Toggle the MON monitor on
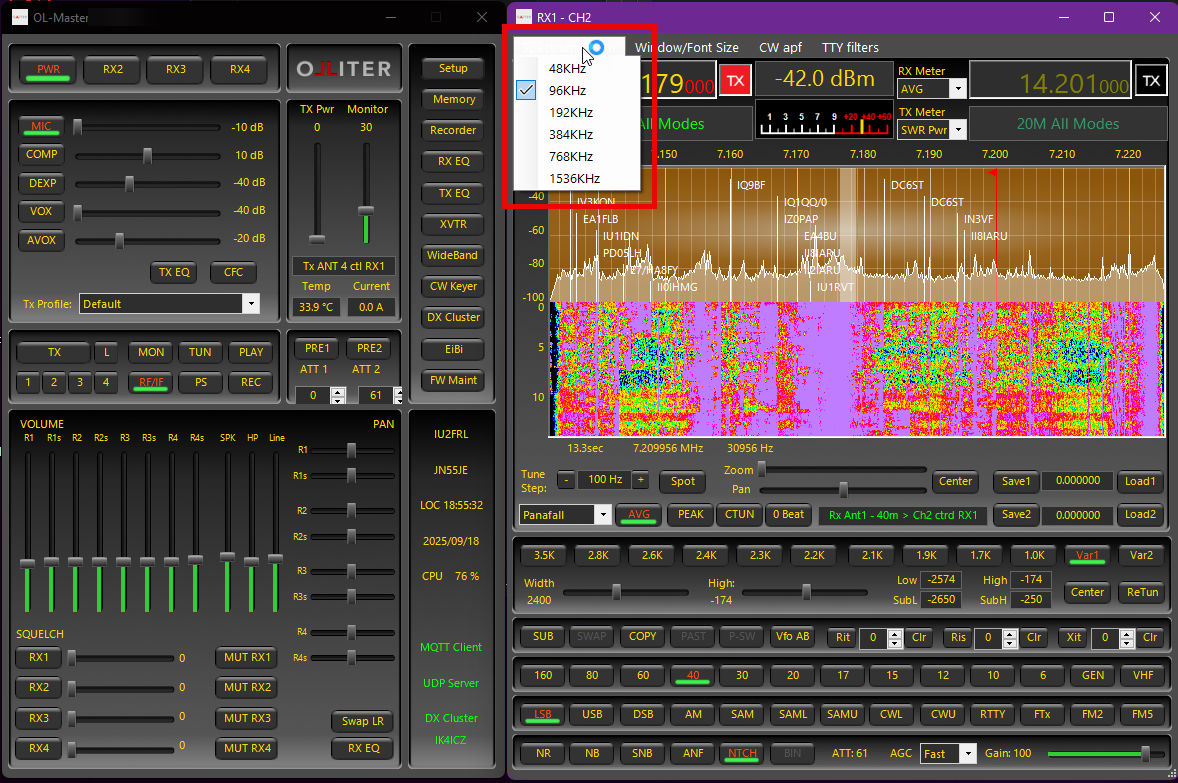1178x783 pixels. coord(149,352)
